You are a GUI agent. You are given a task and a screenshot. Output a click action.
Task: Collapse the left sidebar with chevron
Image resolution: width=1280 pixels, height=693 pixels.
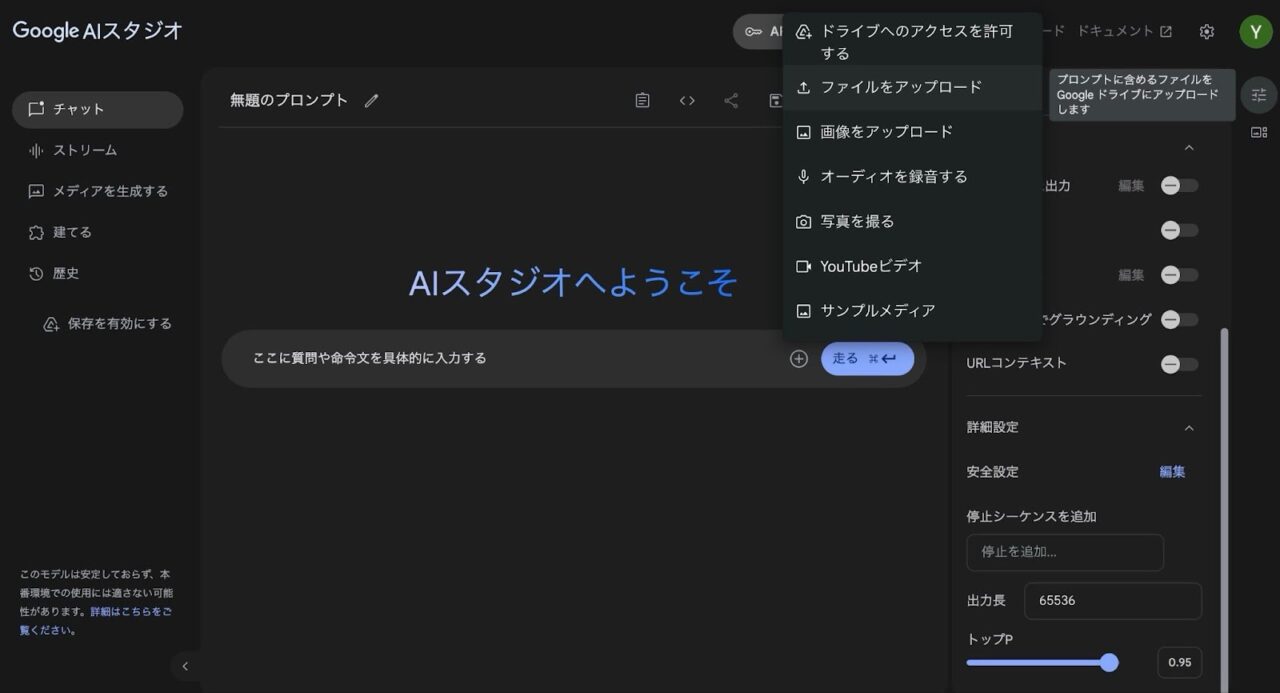coord(184,666)
